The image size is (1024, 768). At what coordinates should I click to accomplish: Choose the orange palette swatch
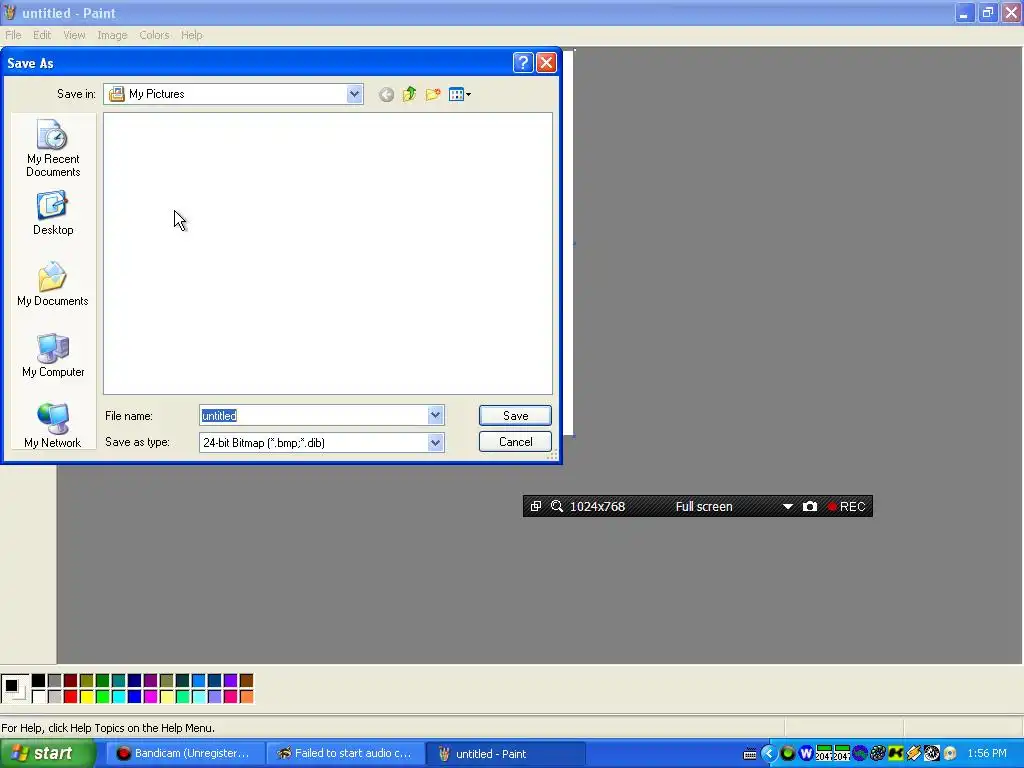(x=246, y=697)
